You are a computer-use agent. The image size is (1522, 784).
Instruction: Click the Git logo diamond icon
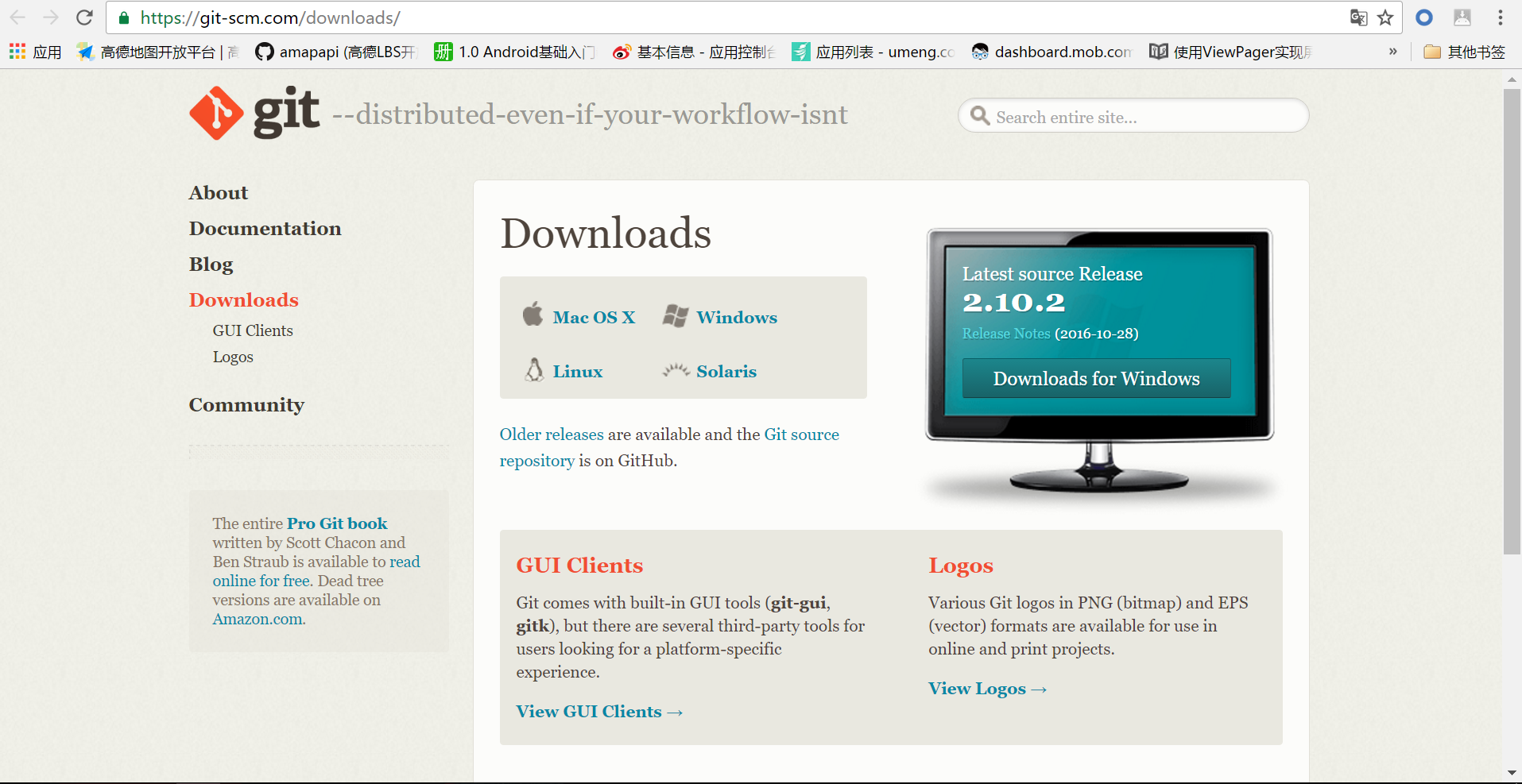click(216, 114)
